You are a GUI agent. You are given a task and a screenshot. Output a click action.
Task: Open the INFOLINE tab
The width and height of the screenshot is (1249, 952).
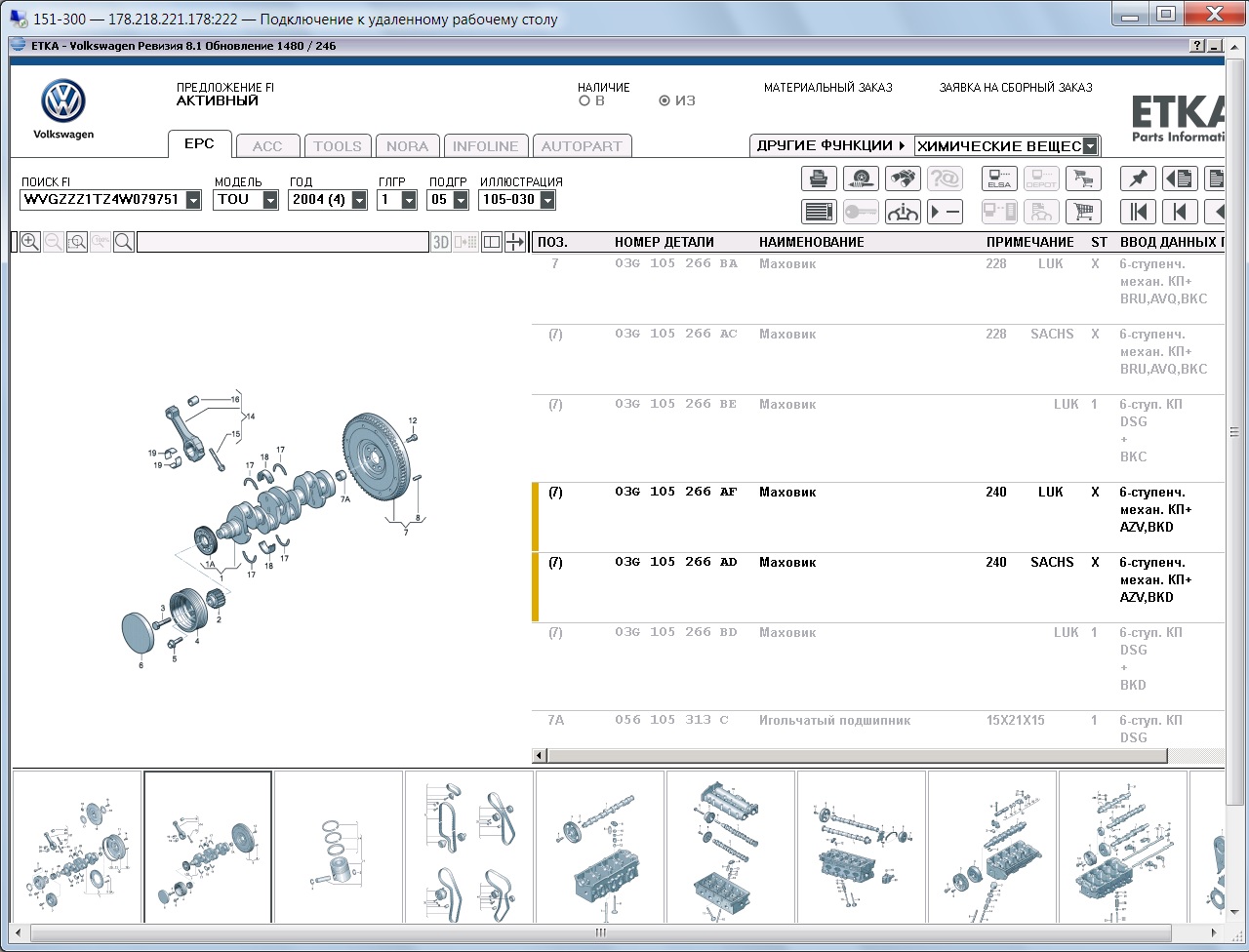pyautogui.click(x=486, y=146)
